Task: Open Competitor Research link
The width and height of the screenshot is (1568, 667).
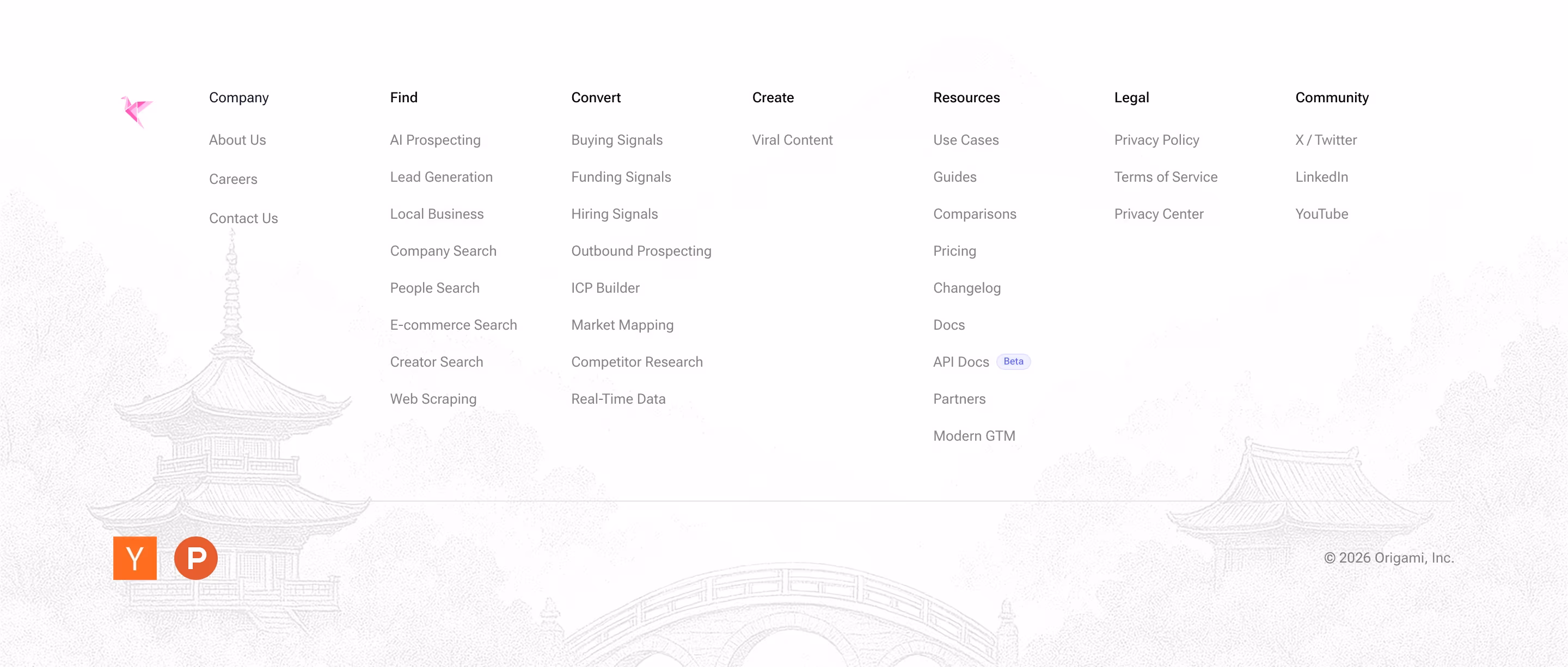Action: [636, 362]
